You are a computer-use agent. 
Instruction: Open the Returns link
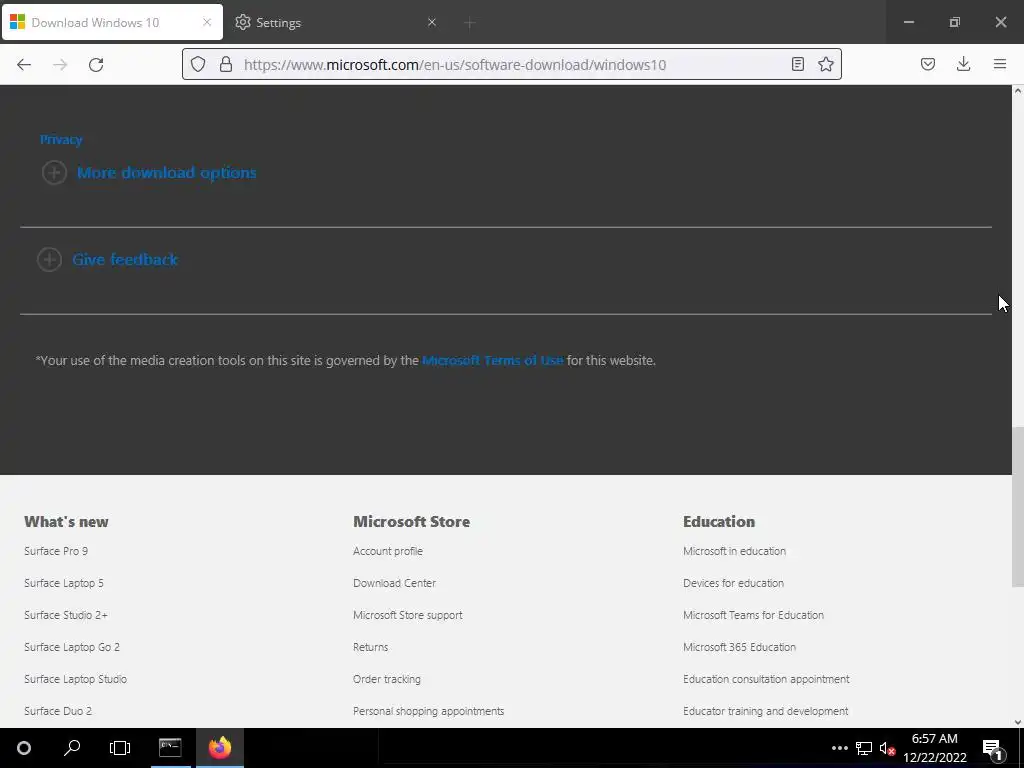click(370, 647)
